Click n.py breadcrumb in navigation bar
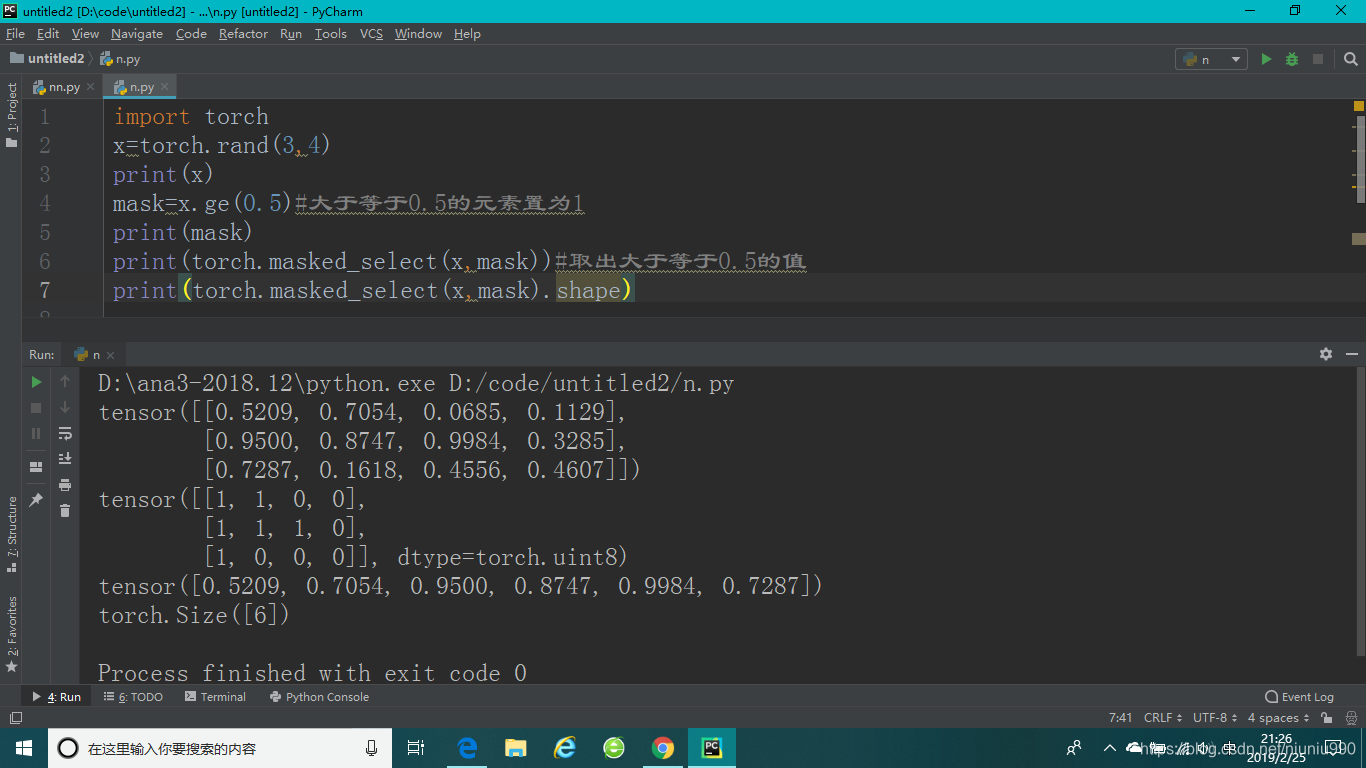Viewport: 1366px width, 768px height. point(120,59)
